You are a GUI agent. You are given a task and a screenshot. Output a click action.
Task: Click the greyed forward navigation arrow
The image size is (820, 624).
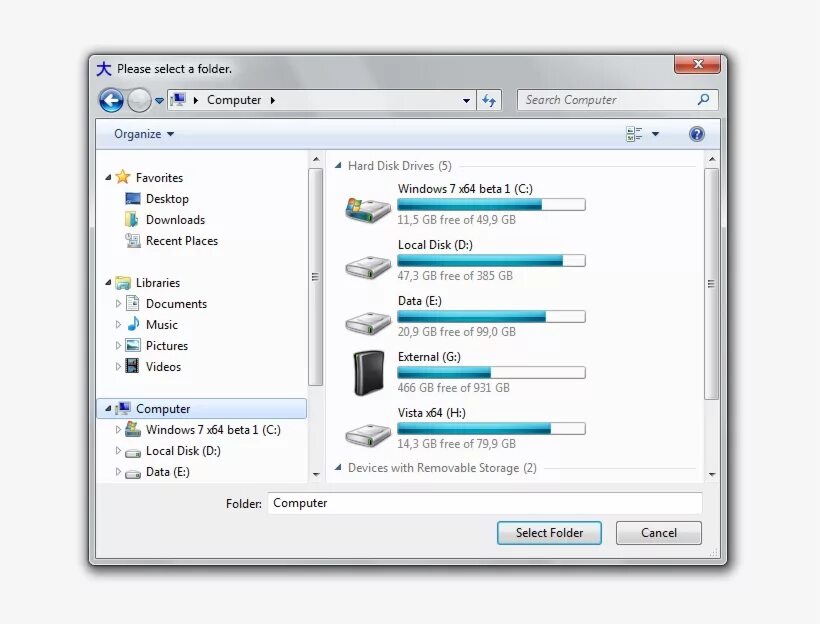tap(139, 100)
